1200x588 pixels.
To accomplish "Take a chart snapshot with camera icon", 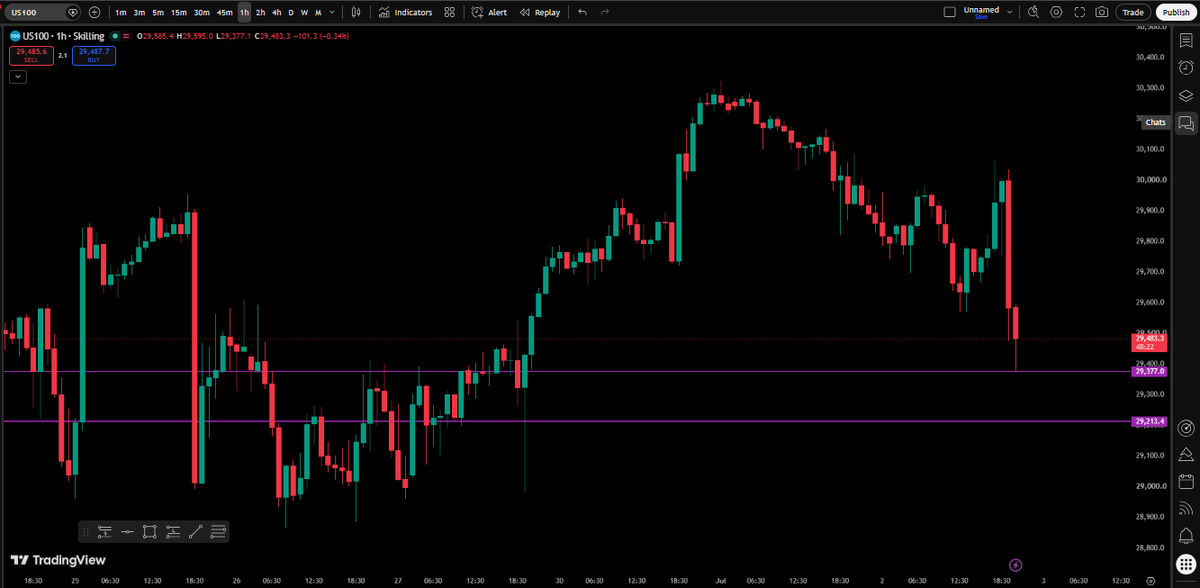I will tap(1101, 12).
